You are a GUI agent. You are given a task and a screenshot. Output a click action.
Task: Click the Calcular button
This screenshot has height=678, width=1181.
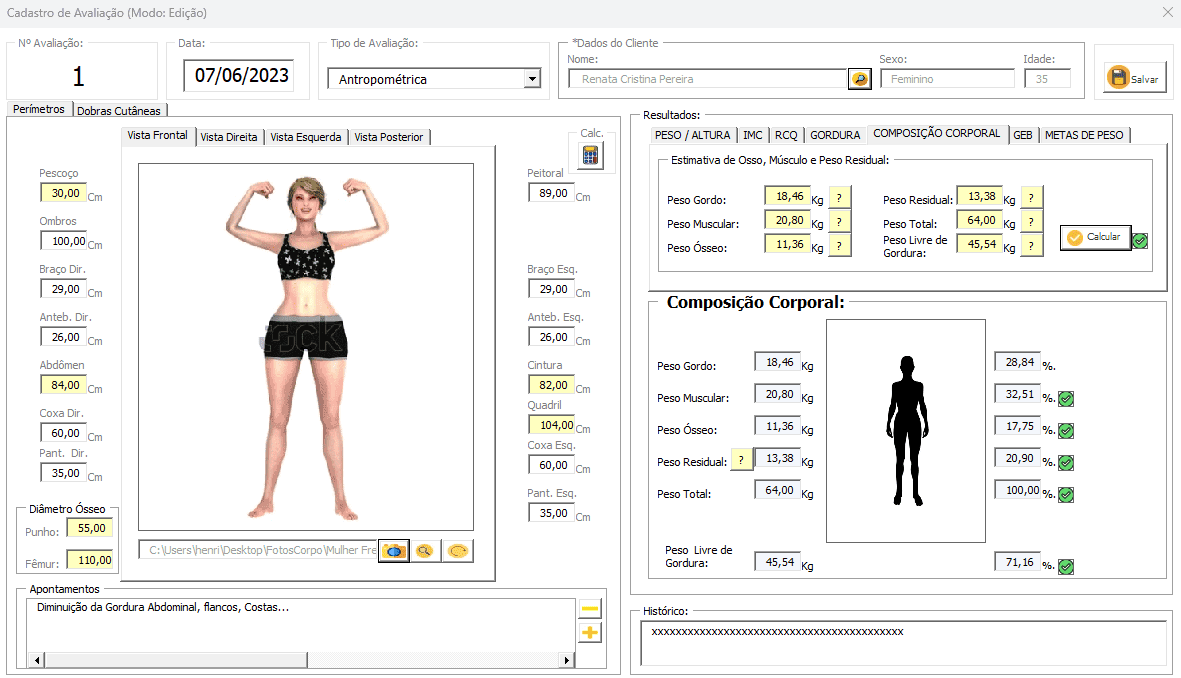(1095, 238)
